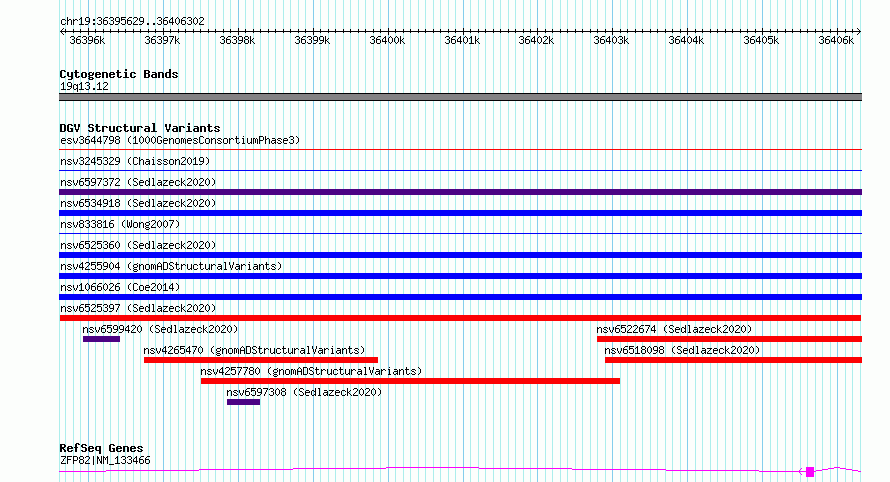Open nsv833816 (Wong2007) variant details
The width and height of the screenshot is (890, 482).
tap(120, 224)
